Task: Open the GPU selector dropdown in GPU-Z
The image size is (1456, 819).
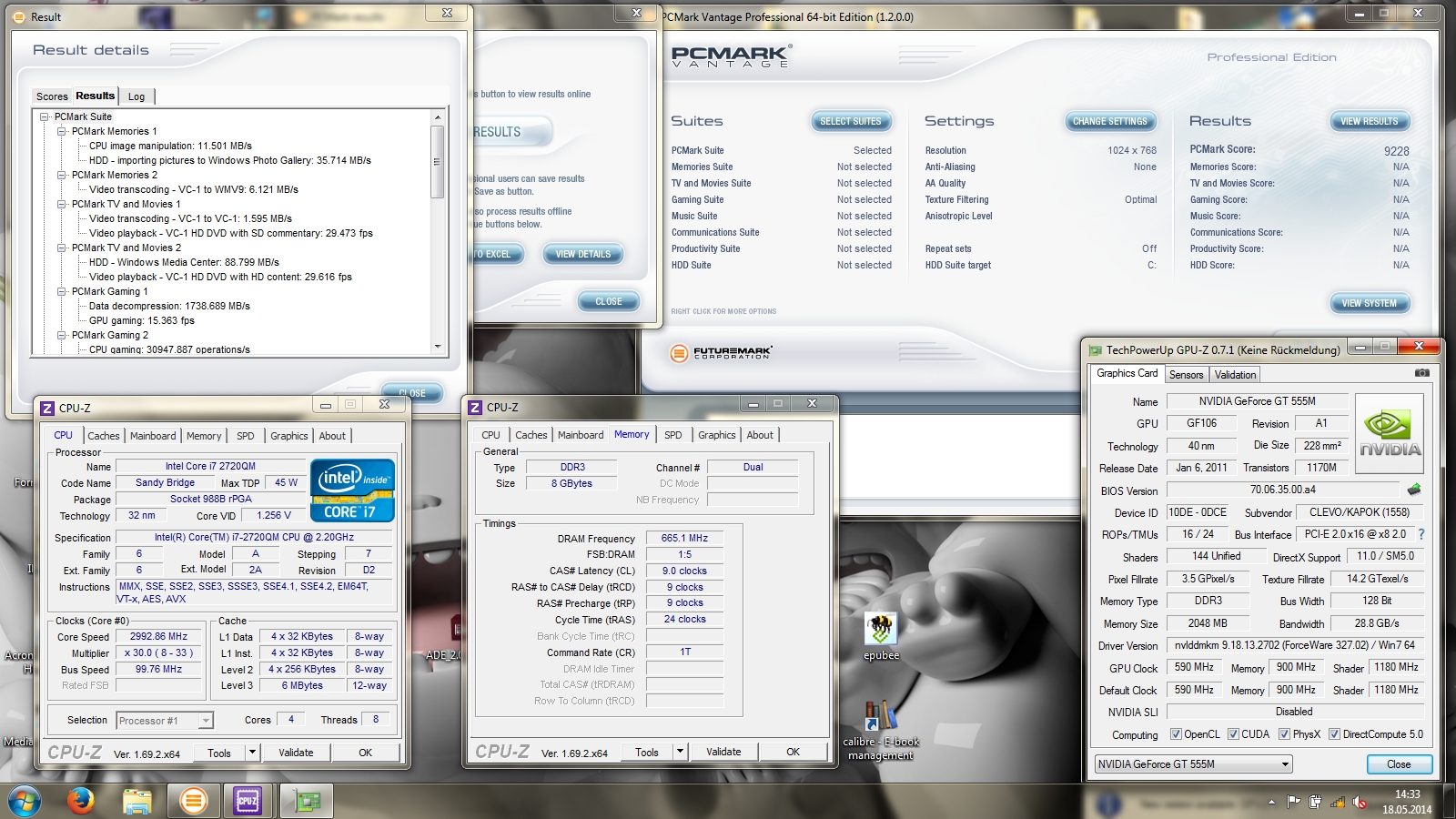Action: click(1193, 764)
